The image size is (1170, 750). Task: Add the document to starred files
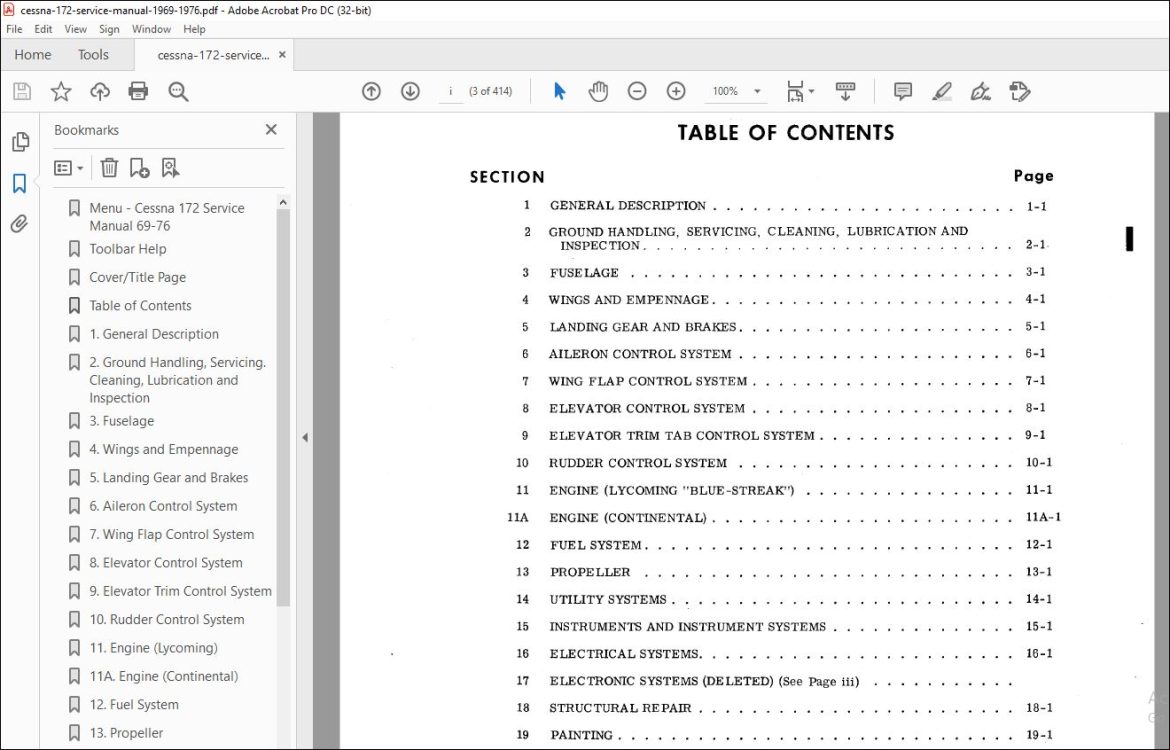(x=60, y=91)
